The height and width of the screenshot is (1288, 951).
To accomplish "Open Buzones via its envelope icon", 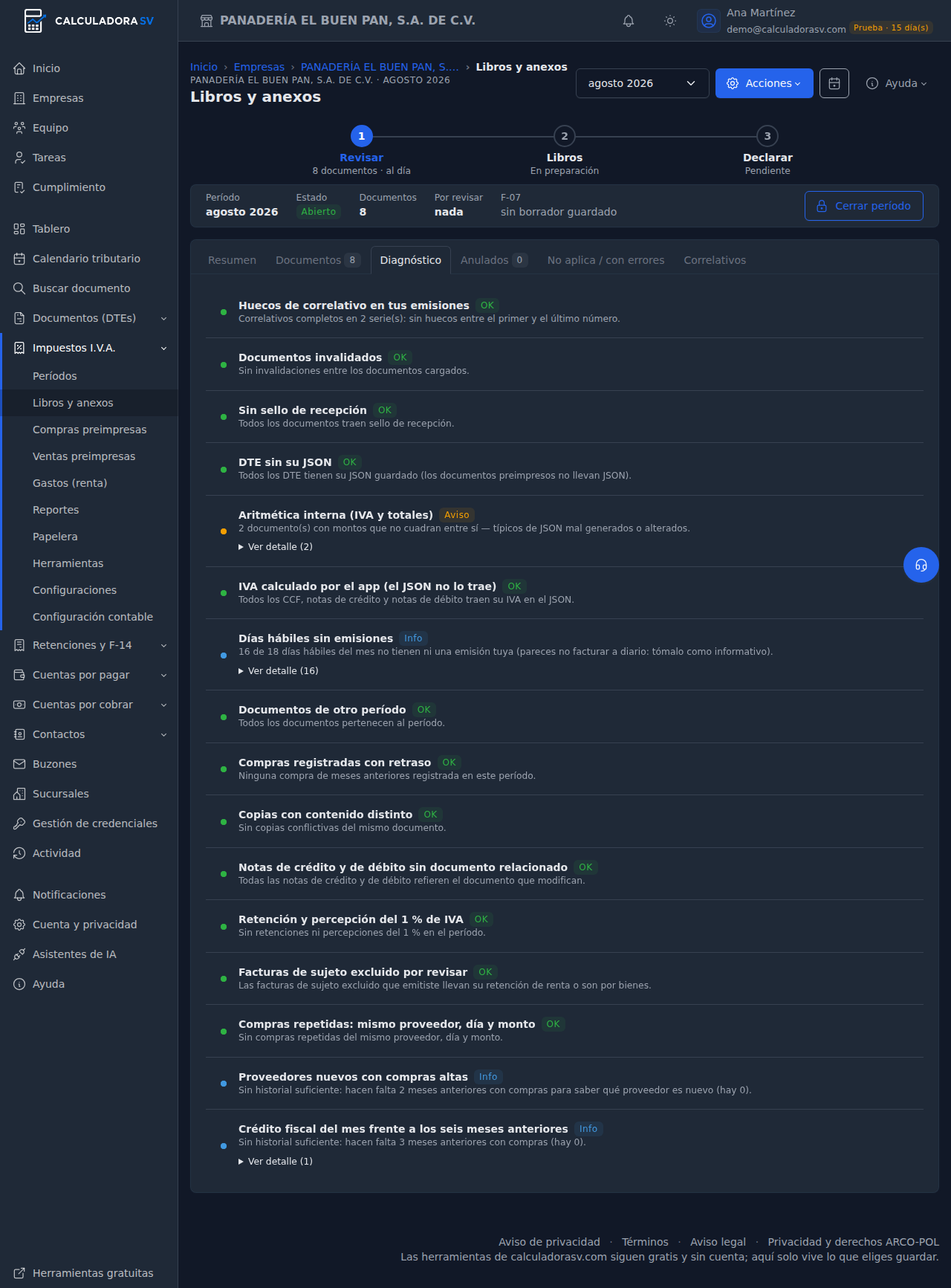I will click(x=19, y=764).
